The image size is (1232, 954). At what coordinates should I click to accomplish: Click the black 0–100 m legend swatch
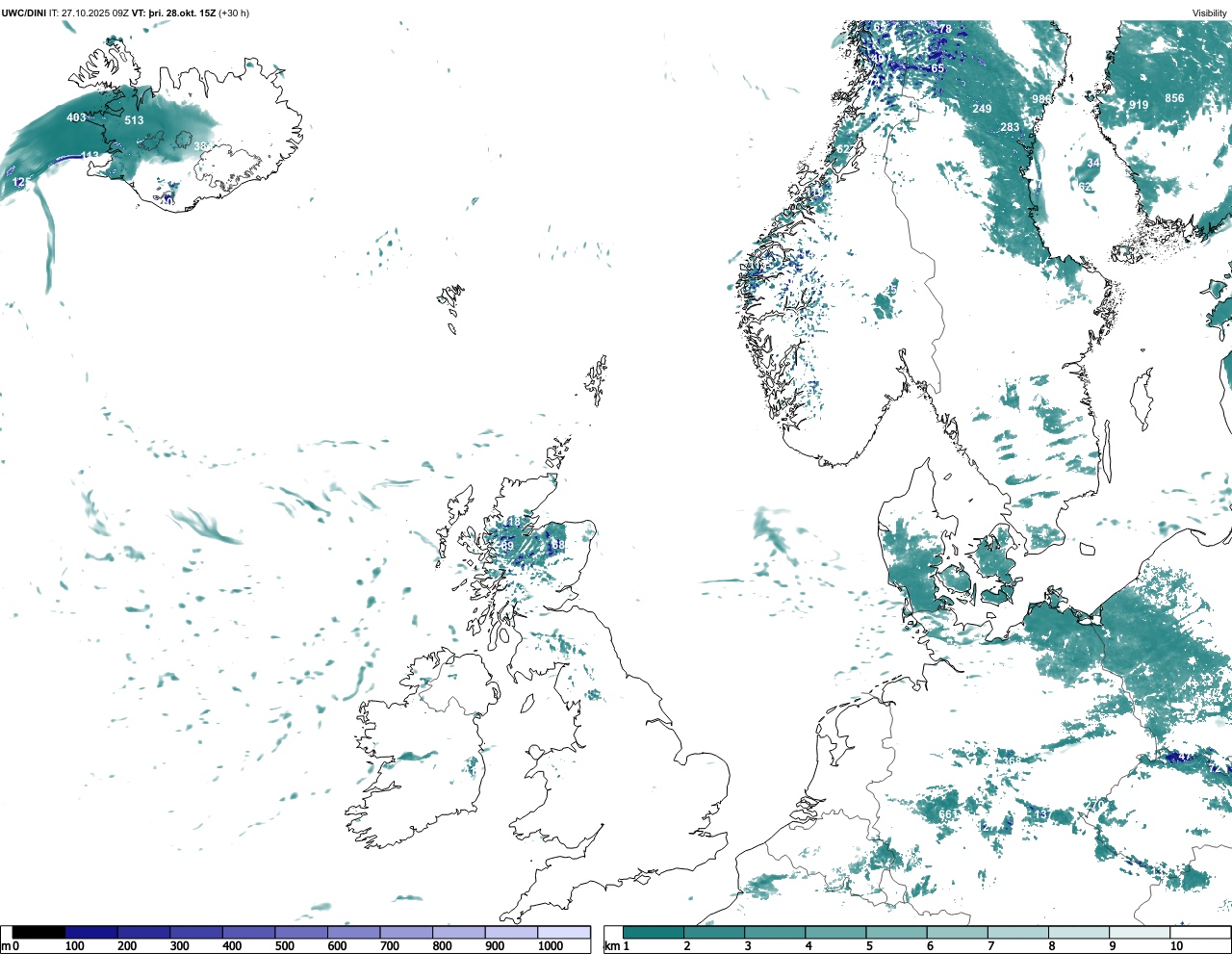[39, 933]
